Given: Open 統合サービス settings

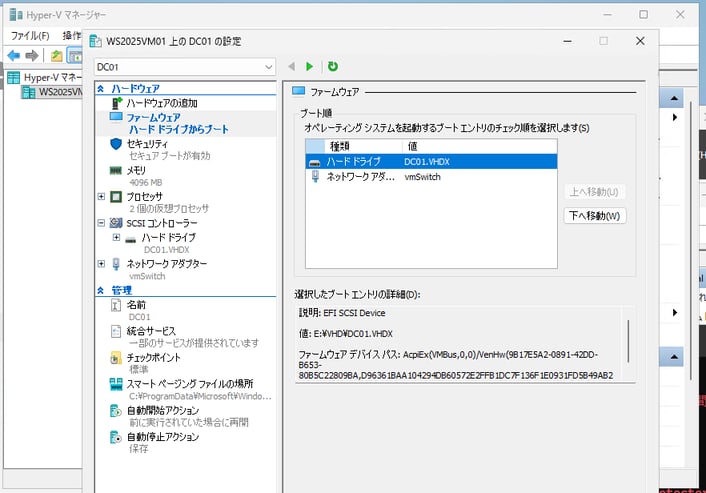Looking at the screenshot, I should pyautogui.click(x=151, y=331).
